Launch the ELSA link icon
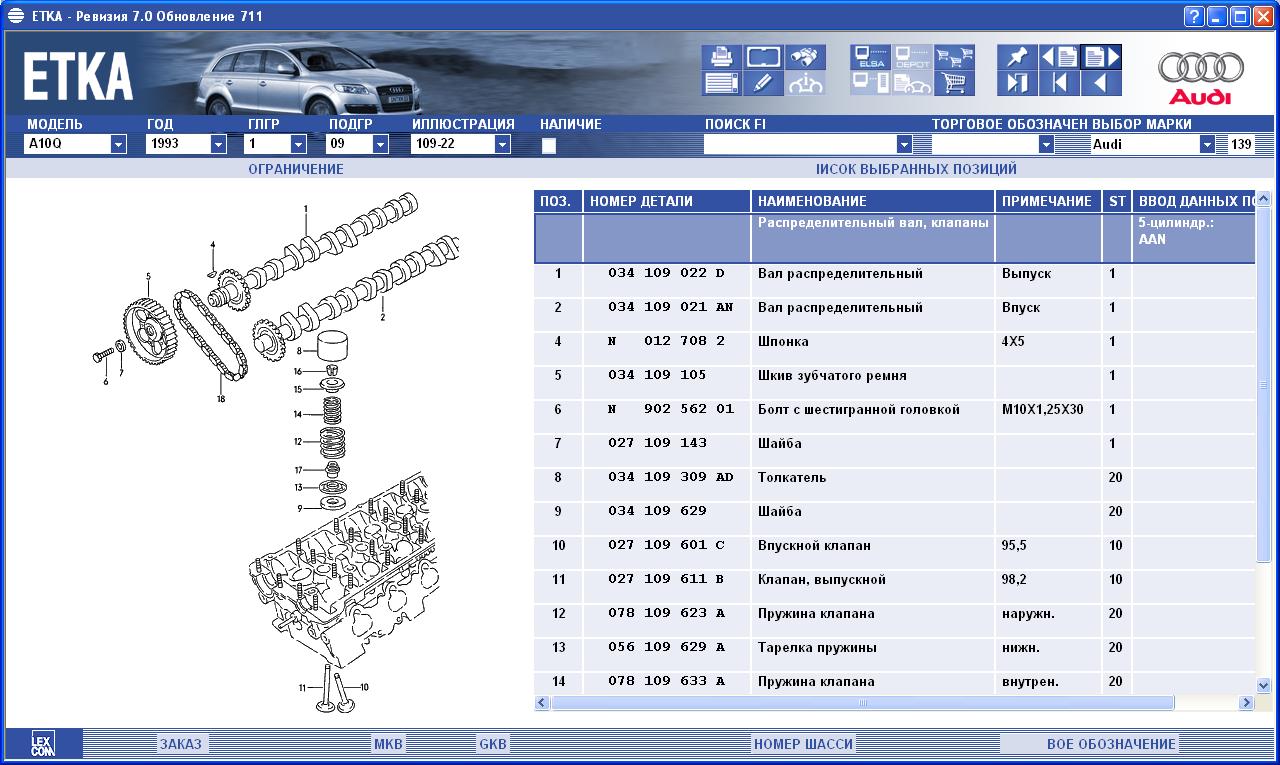The height and width of the screenshot is (765, 1280). click(870, 57)
